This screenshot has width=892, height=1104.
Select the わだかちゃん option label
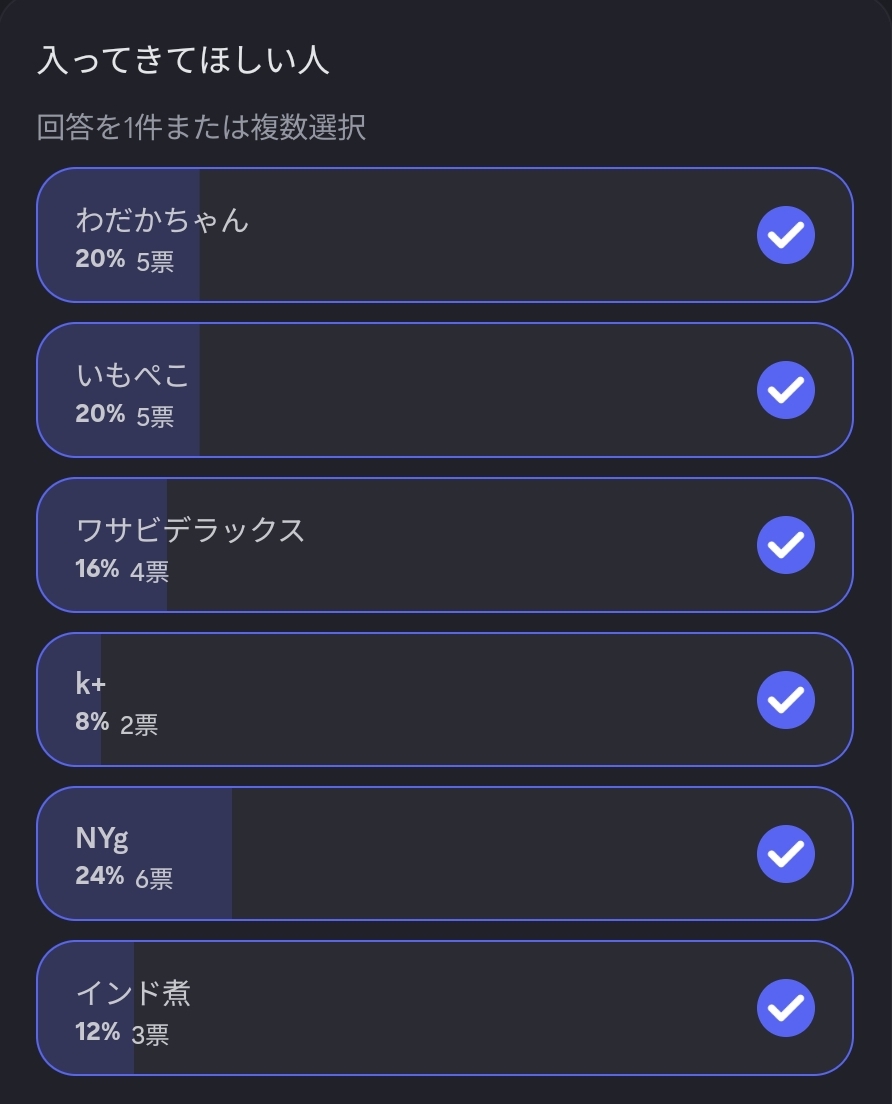click(x=162, y=220)
